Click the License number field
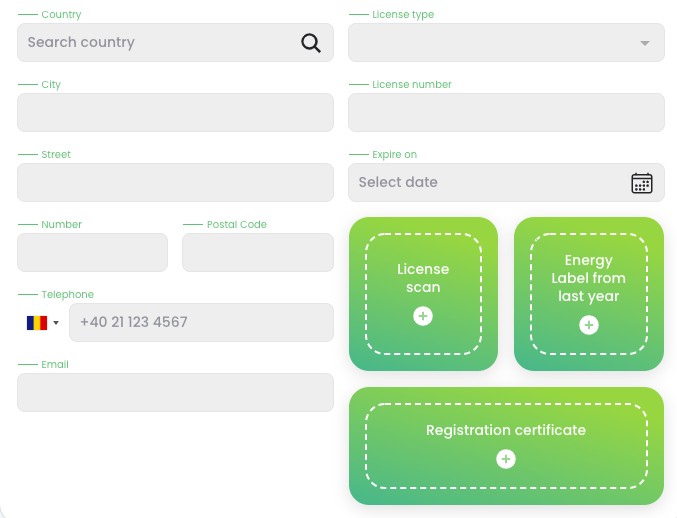677x518 pixels. click(506, 113)
